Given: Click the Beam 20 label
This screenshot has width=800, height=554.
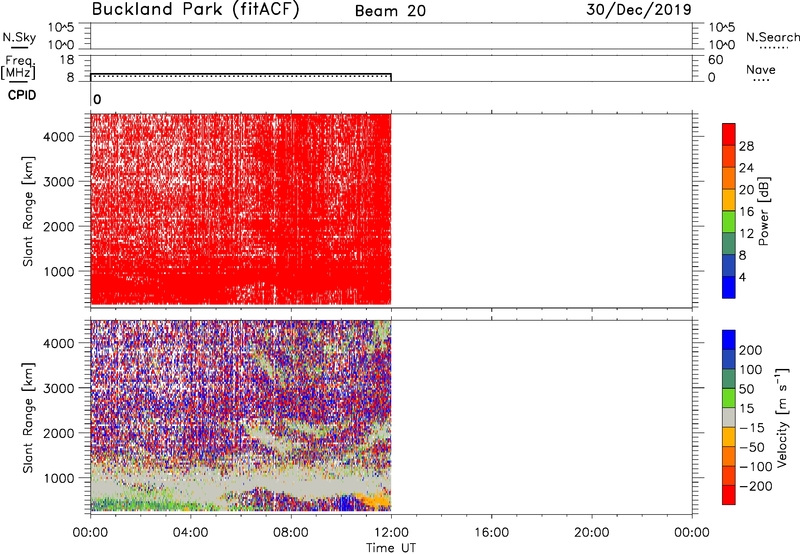Looking at the screenshot, I should point(390,11).
